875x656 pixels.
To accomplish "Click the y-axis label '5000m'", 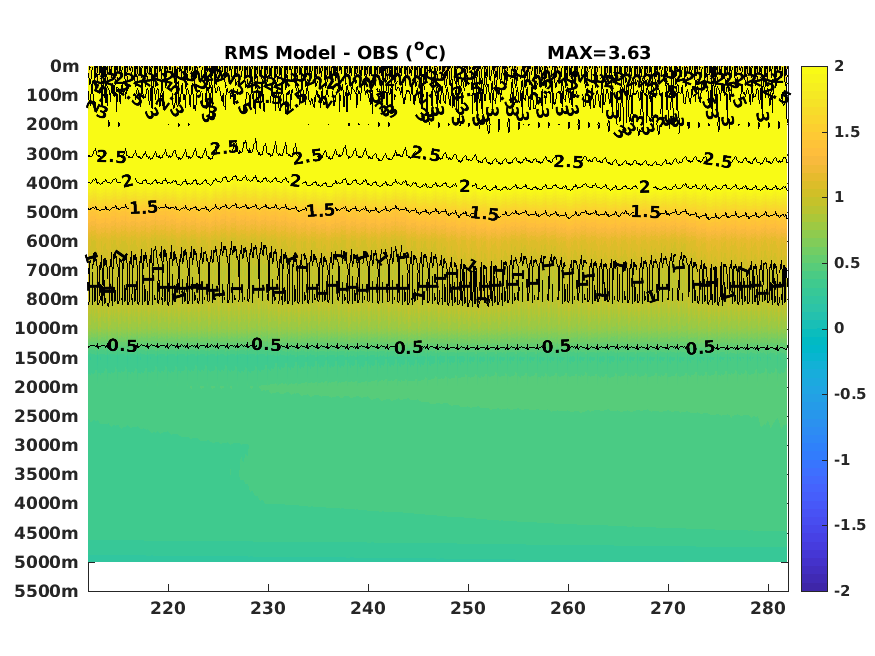I will point(47,562).
